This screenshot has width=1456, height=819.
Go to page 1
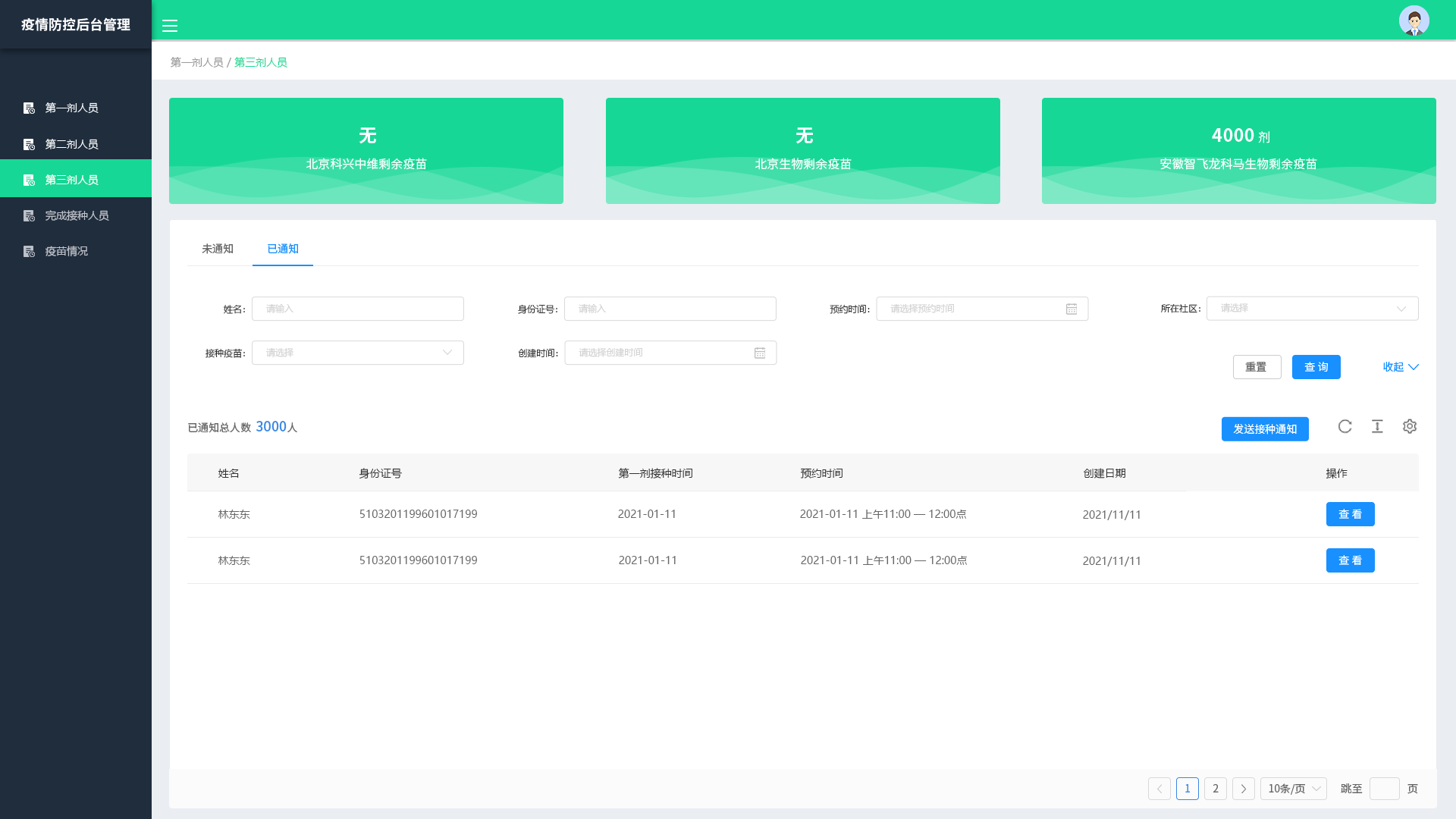(x=1188, y=789)
